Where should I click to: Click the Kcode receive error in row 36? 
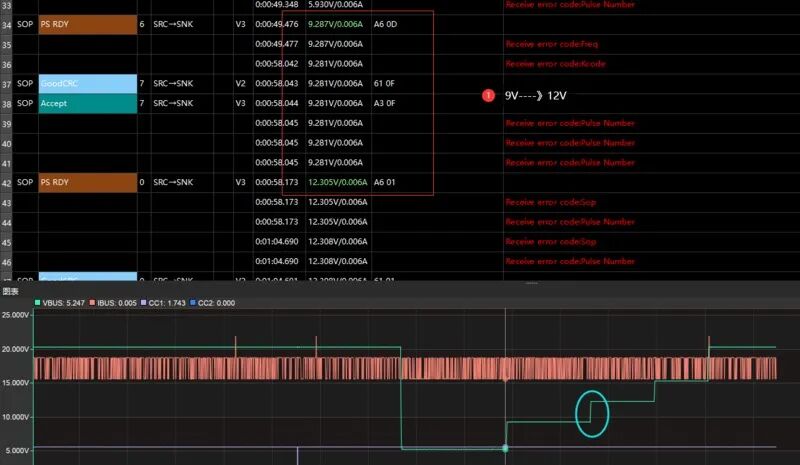555,64
